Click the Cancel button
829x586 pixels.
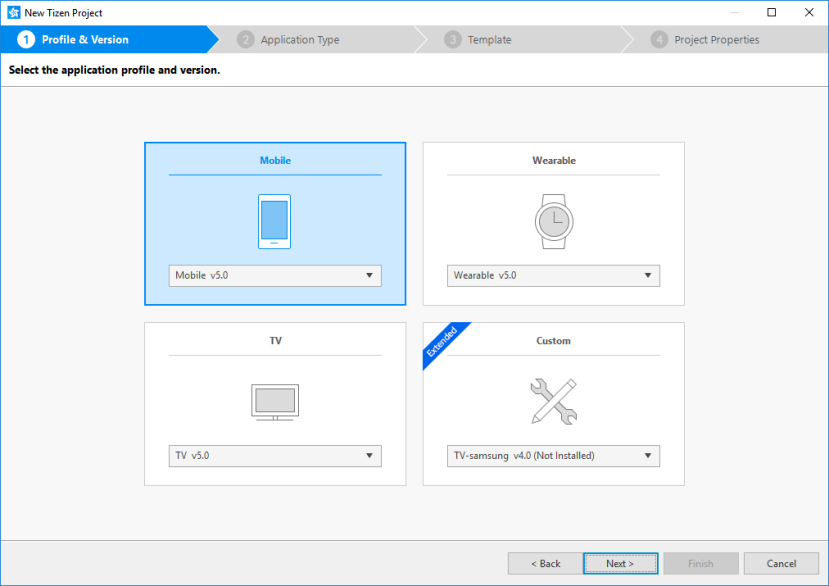(x=781, y=563)
